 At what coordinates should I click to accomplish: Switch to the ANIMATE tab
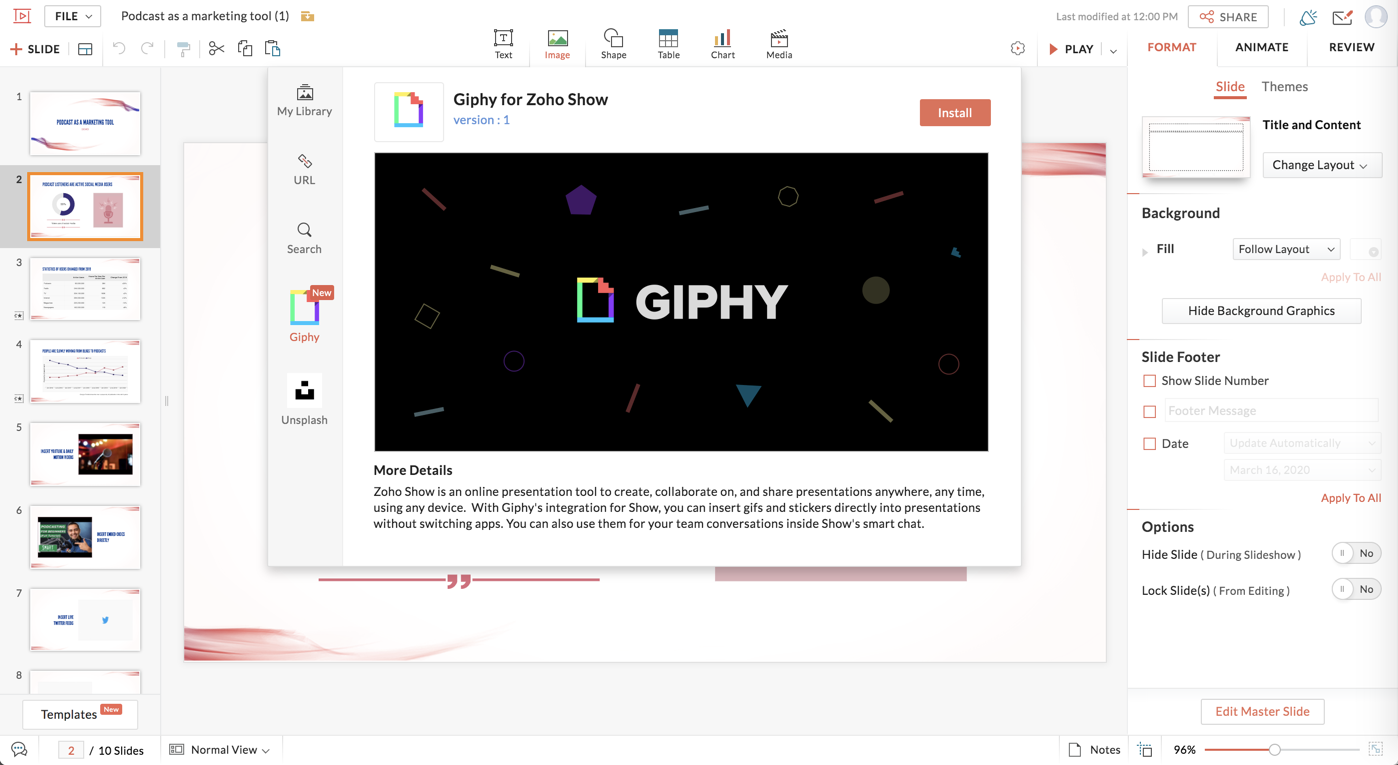[x=1262, y=47]
